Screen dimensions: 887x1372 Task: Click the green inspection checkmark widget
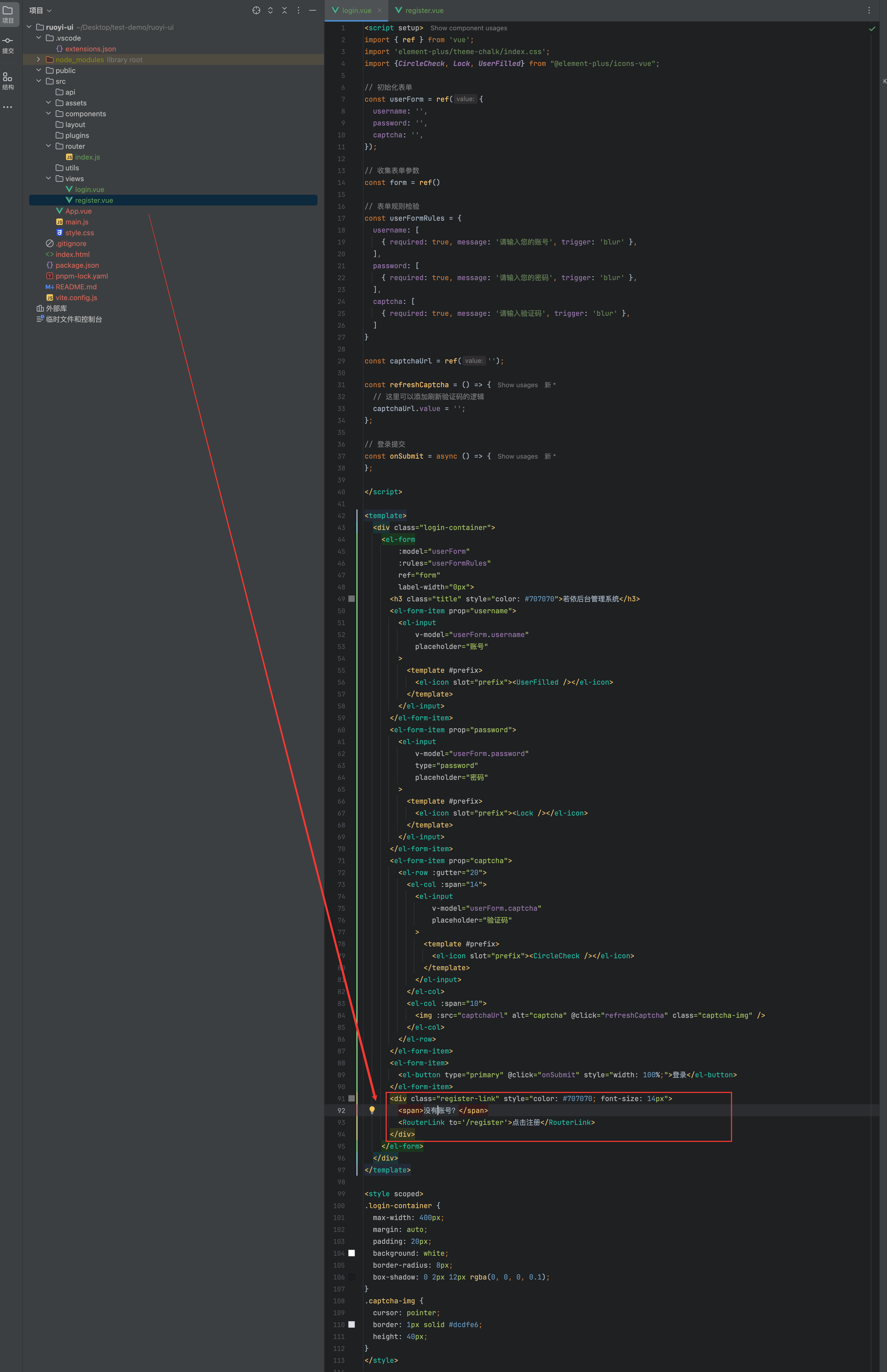(872, 28)
